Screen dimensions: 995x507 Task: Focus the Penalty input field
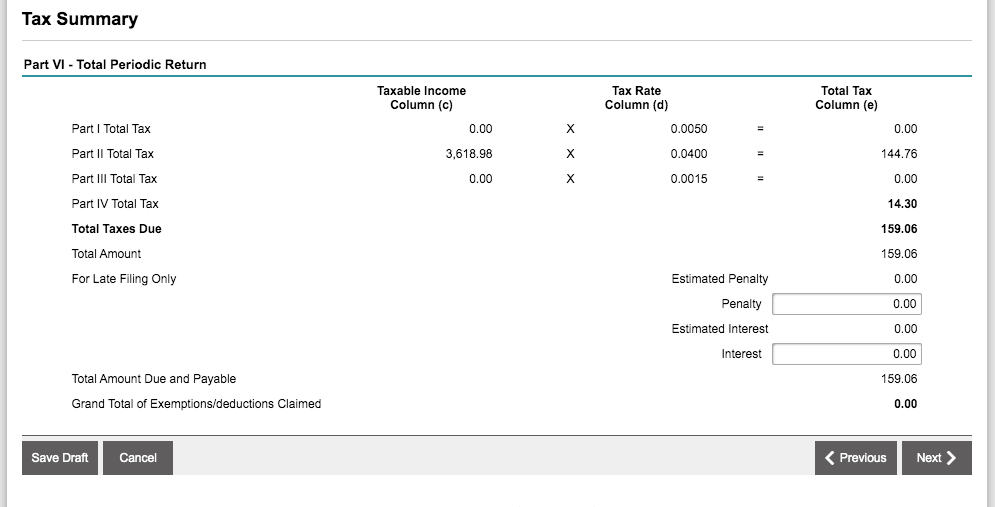tap(847, 304)
